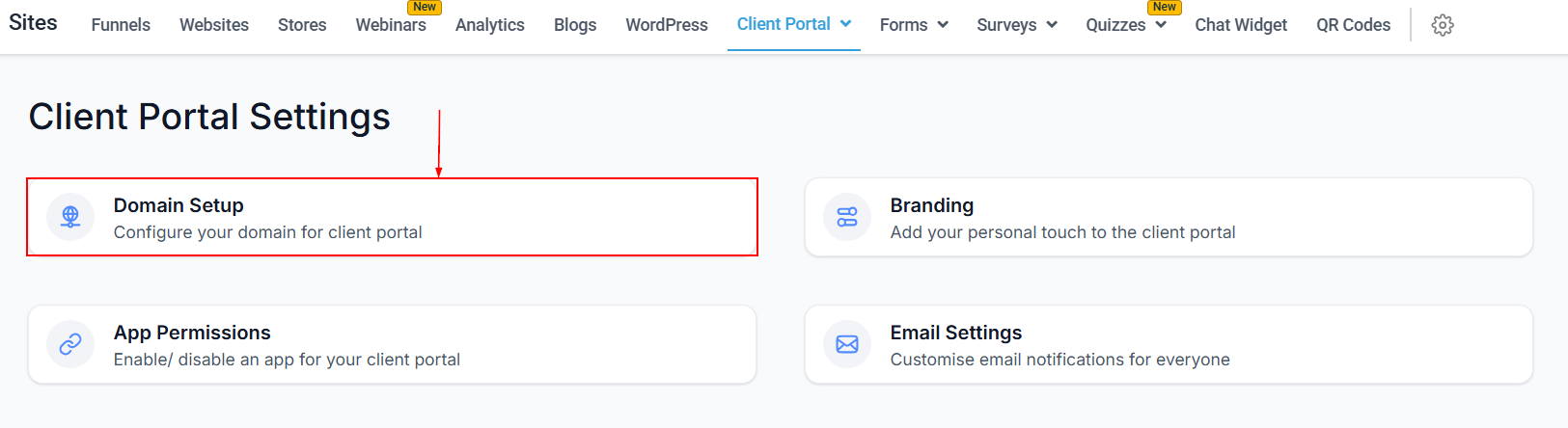Select the Chat Widget tab

click(x=1241, y=25)
